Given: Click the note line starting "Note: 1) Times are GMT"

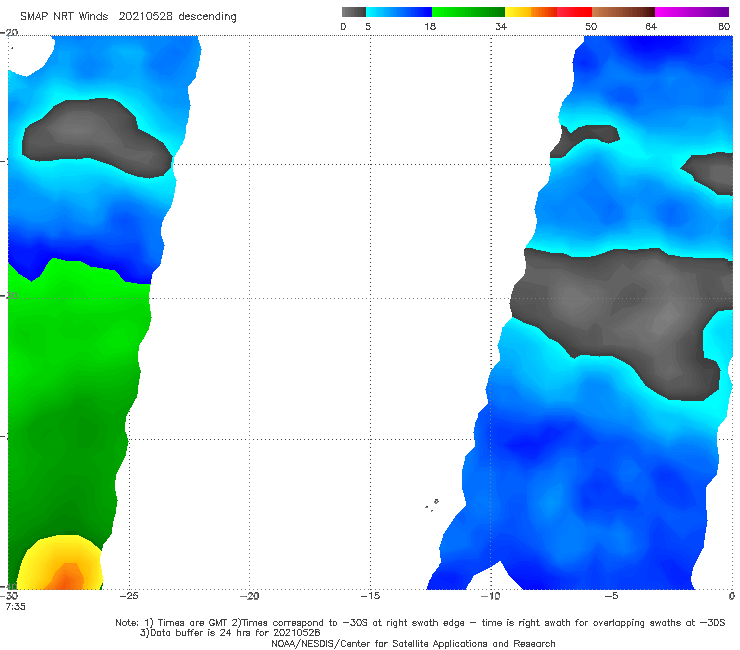Looking at the screenshot, I should [420, 623].
